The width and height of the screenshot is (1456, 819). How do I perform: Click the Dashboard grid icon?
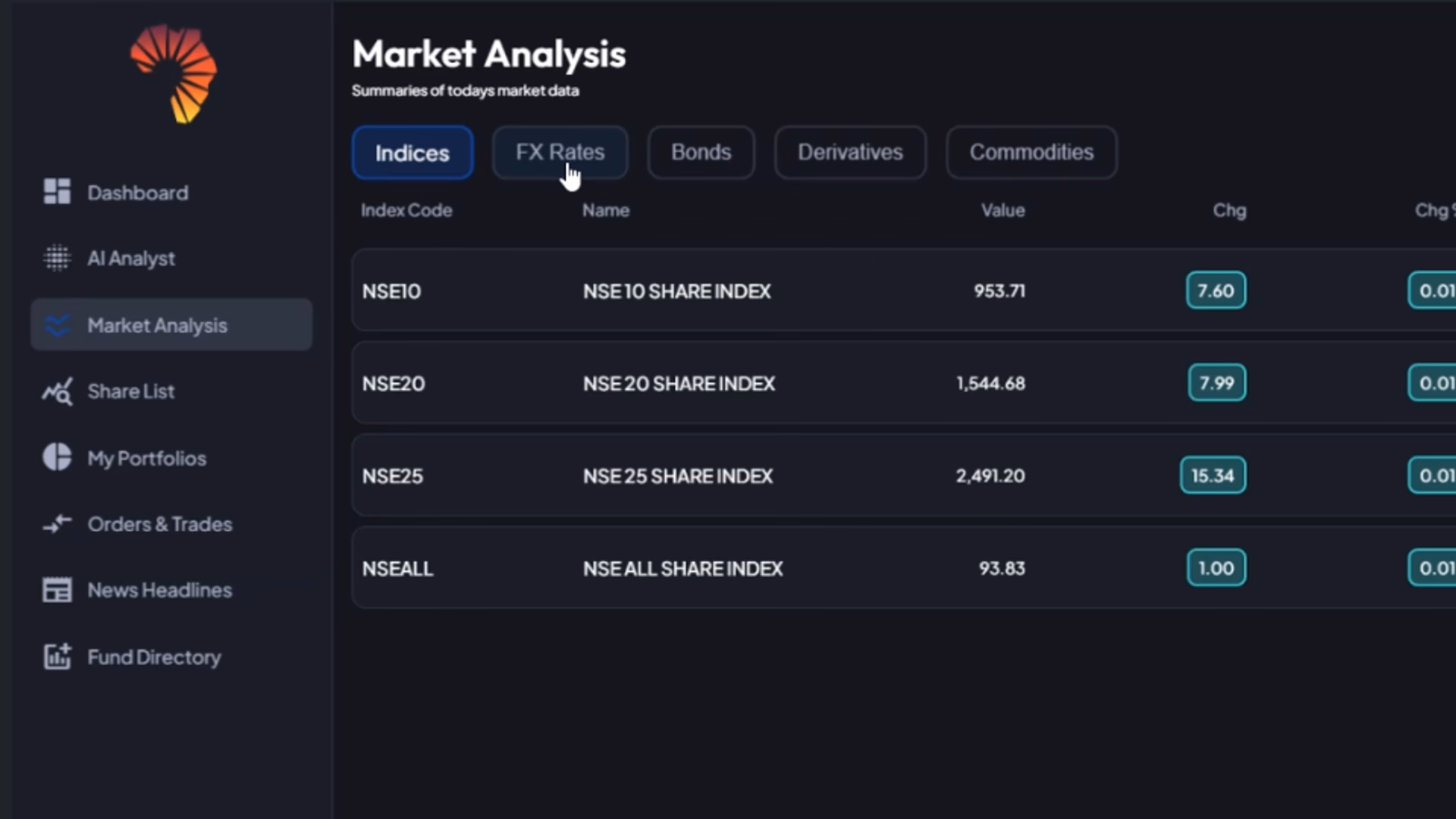57,192
